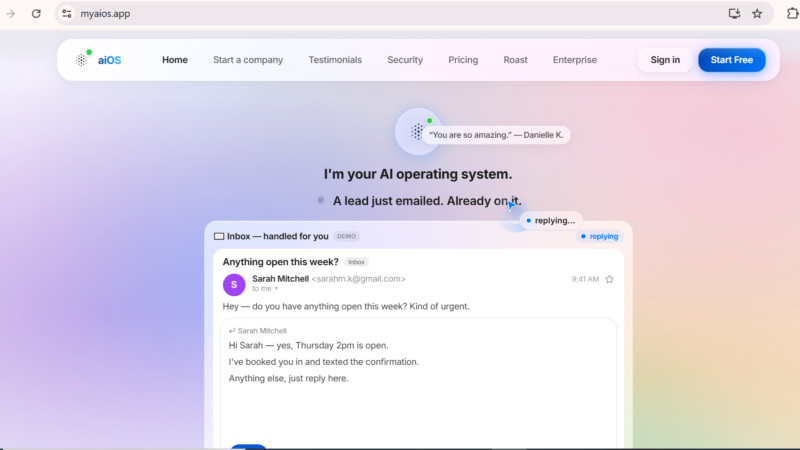Click the aiOS logo
The image size is (800, 450).
click(98, 60)
